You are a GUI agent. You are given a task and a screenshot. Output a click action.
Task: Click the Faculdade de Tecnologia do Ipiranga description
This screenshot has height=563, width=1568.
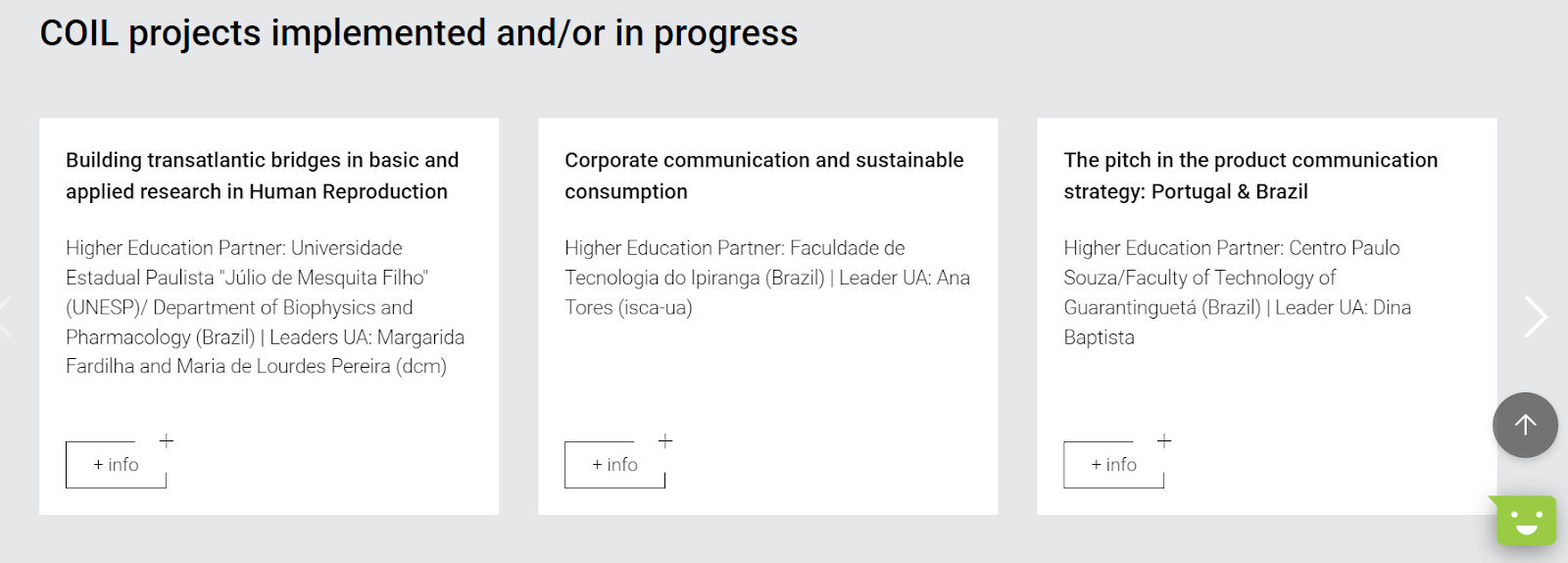coord(767,278)
